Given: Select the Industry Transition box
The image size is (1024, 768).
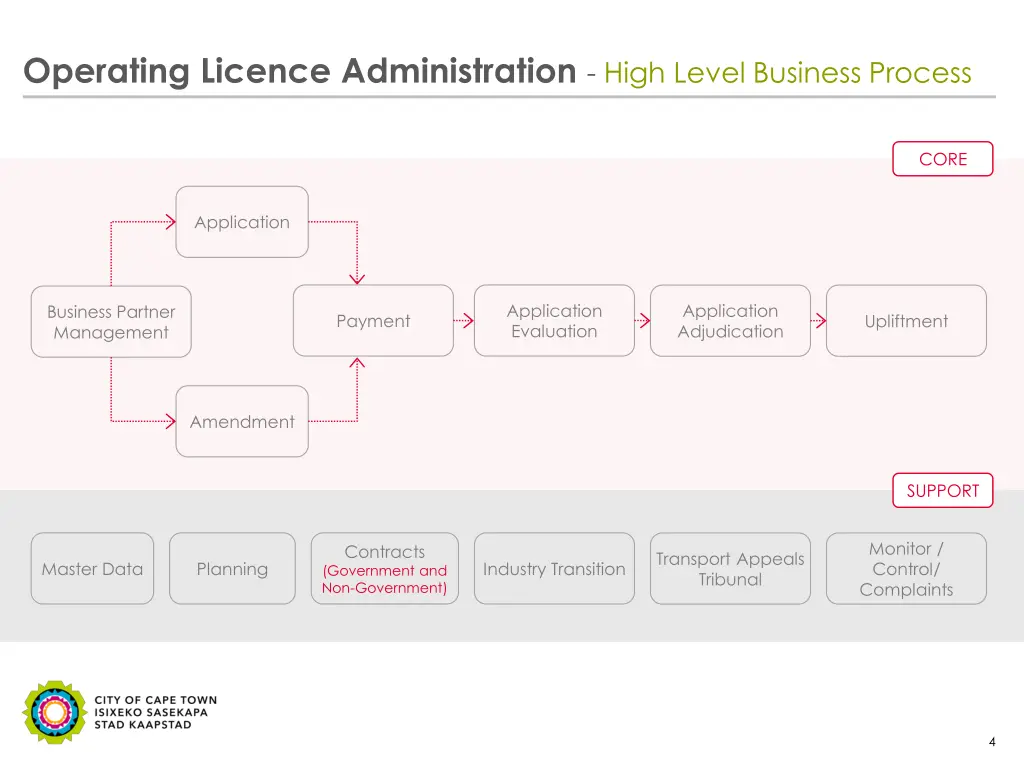Looking at the screenshot, I should pyautogui.click(x=554, y=568).
